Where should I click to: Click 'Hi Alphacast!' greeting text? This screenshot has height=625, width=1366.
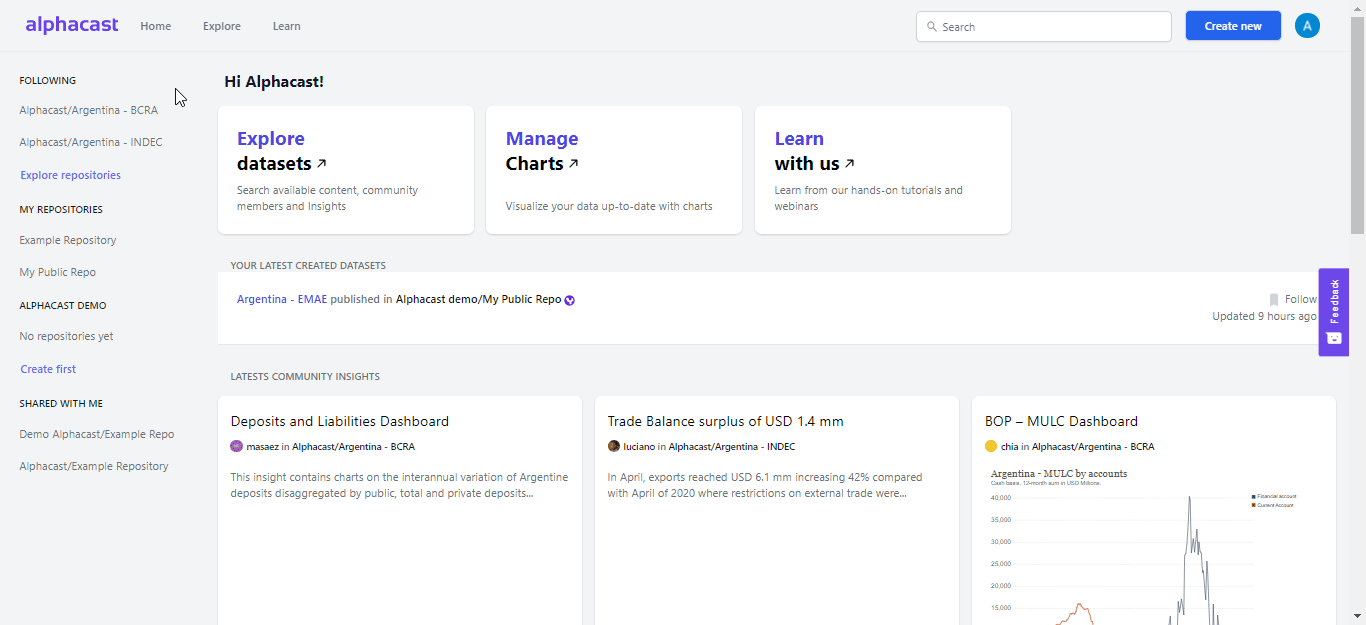coord(274,81)
